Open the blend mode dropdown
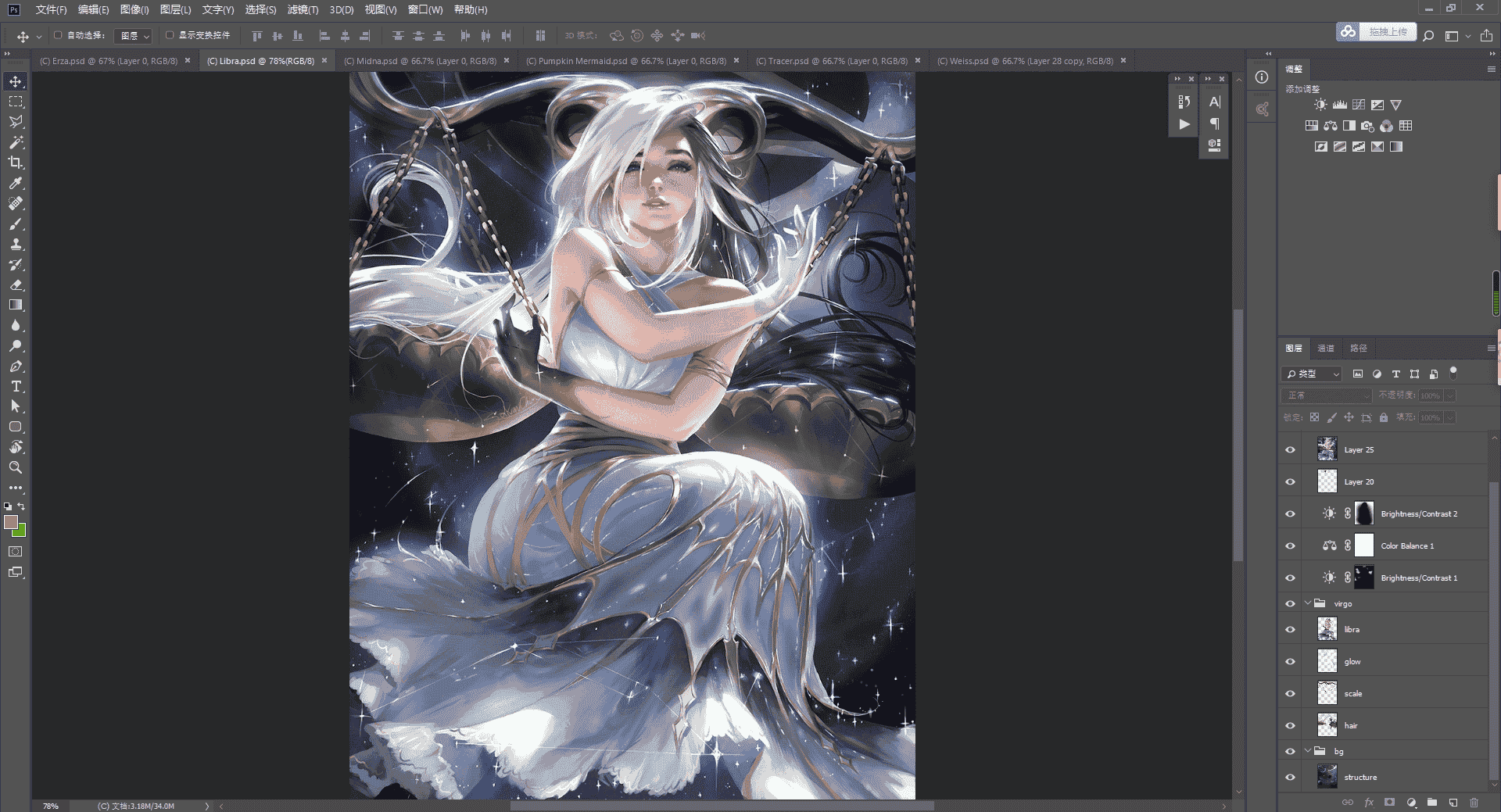 click(x=1327, y=395)
